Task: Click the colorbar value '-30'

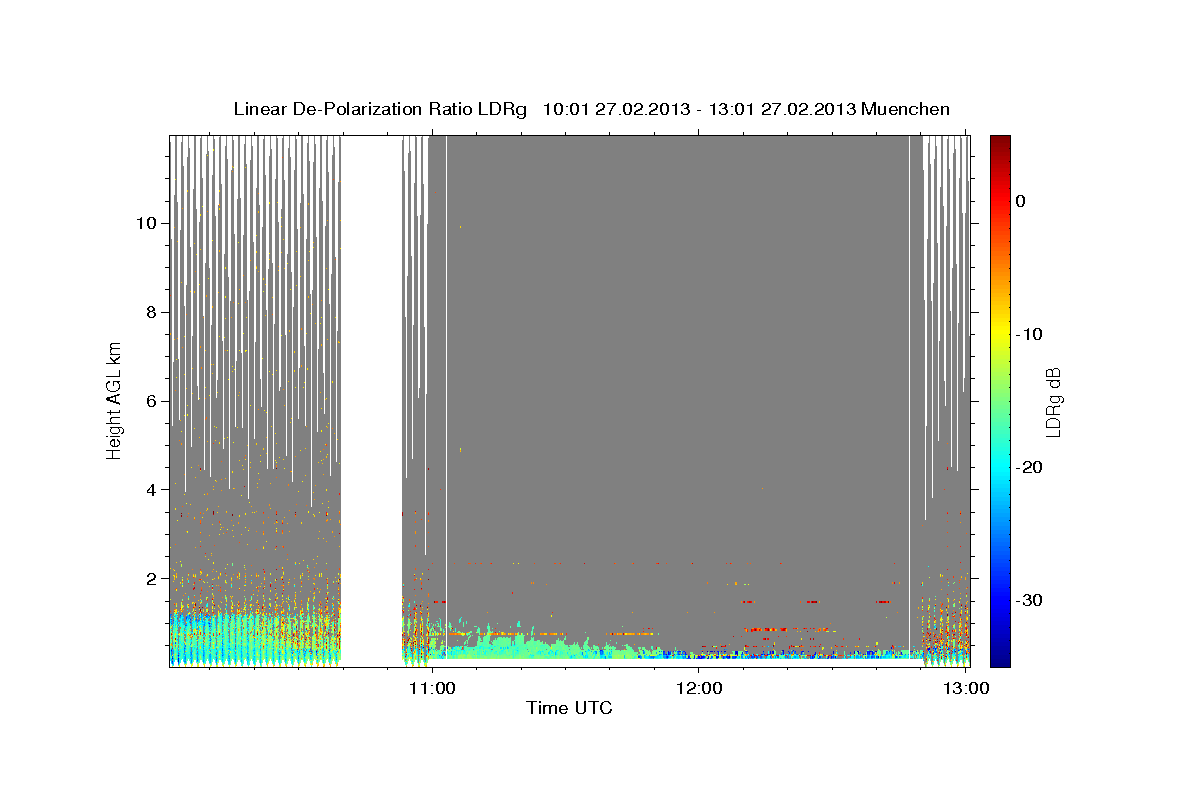Action: 1030,601
